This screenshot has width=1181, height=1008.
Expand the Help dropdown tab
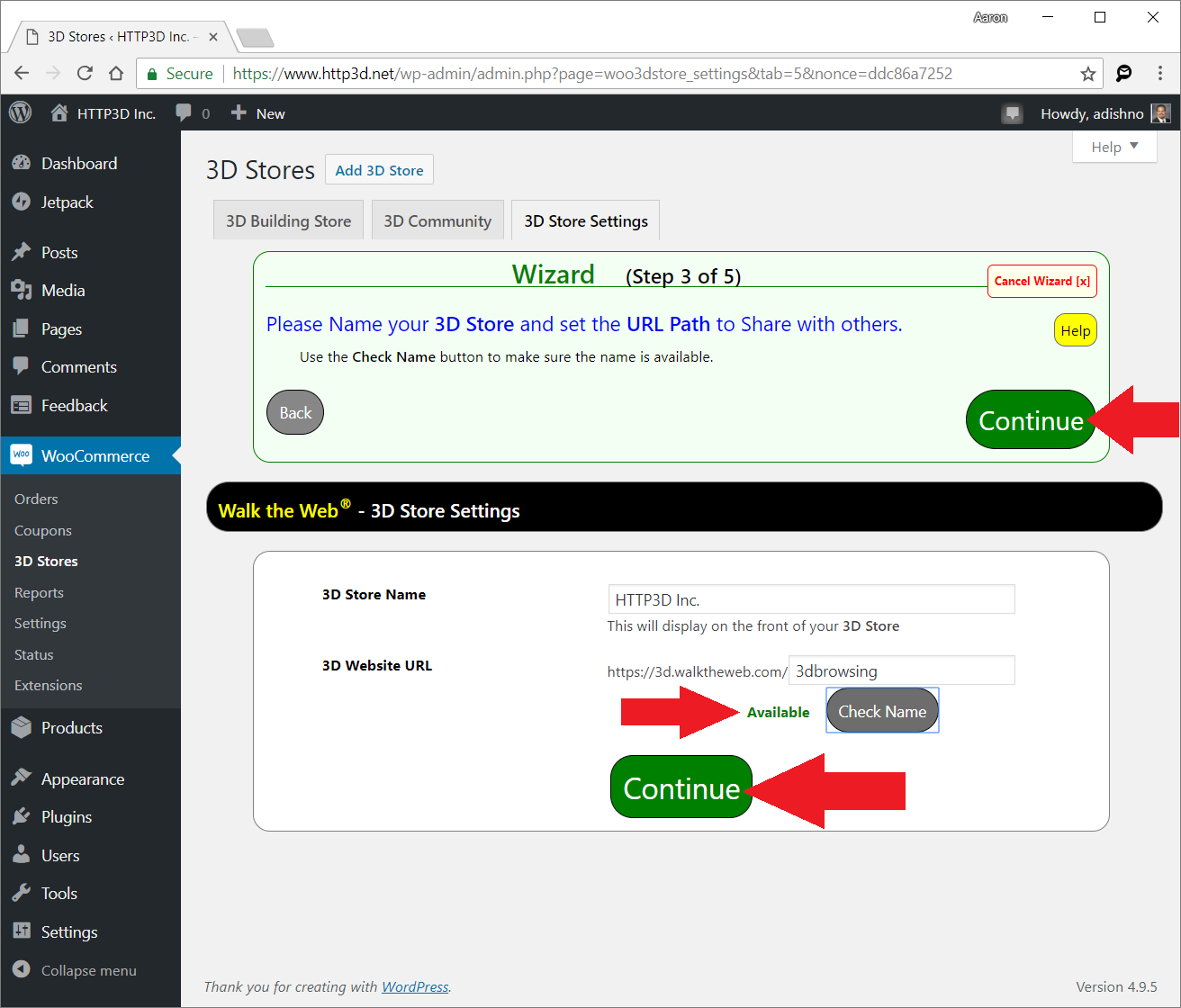[1114, 147]
